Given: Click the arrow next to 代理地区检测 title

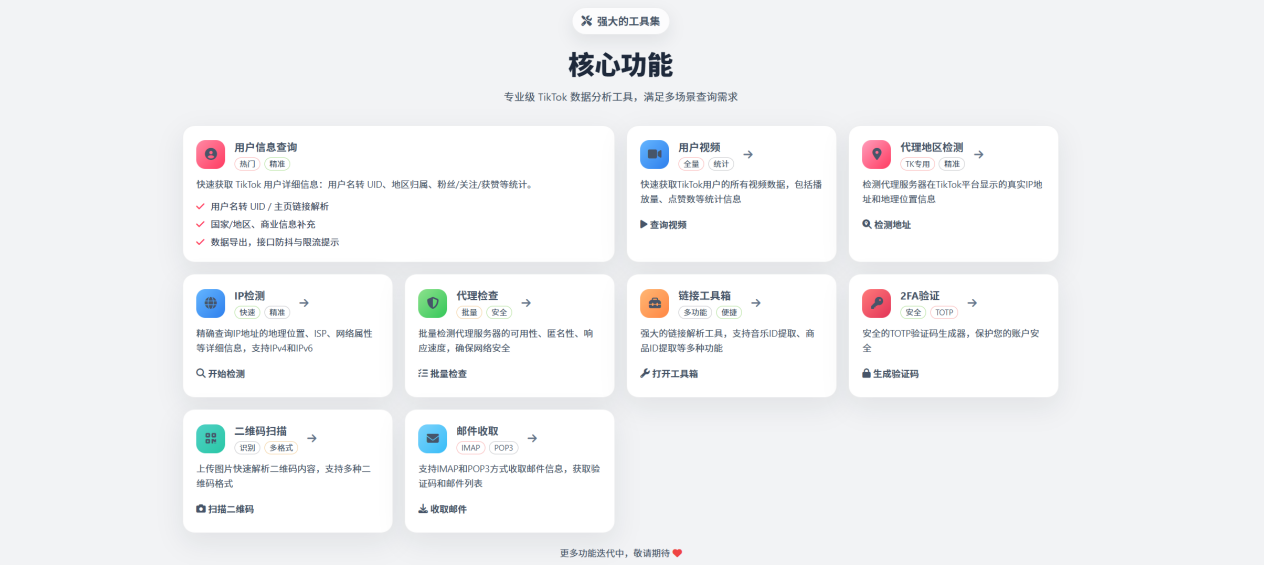Looking at the screenshot, I should point(979,154).
